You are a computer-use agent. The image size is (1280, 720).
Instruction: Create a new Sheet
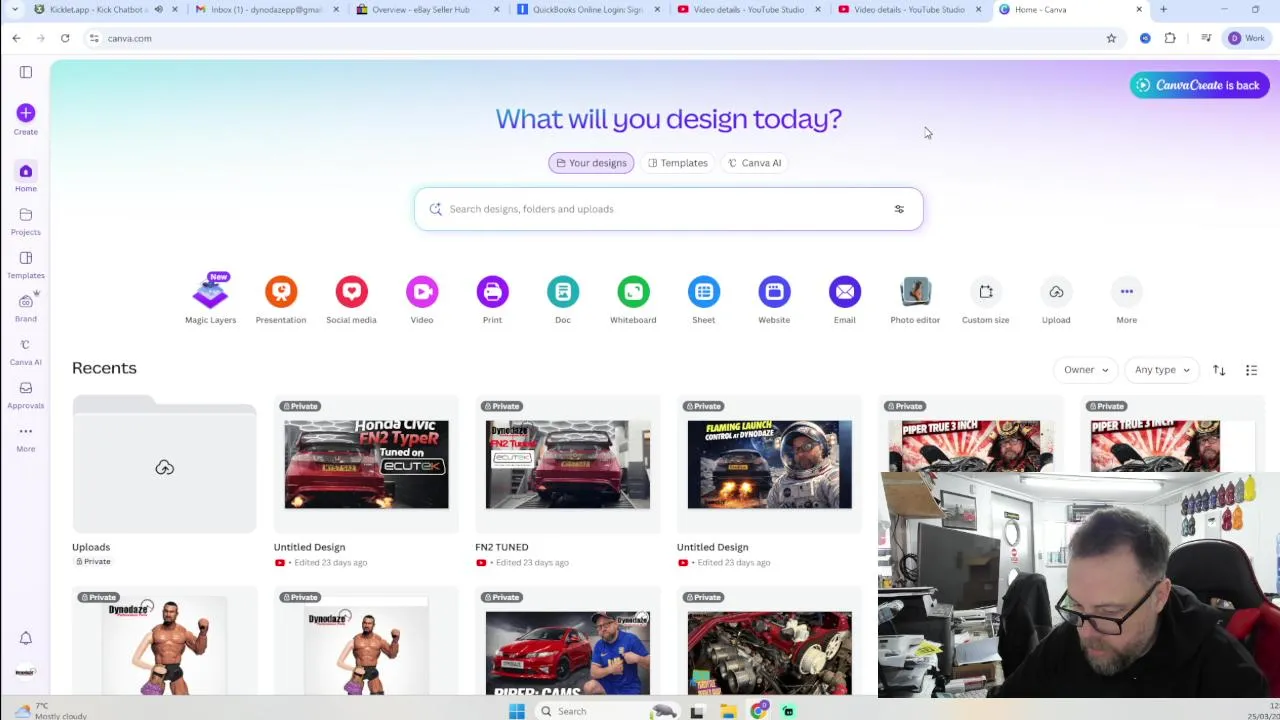click(704, 299)
